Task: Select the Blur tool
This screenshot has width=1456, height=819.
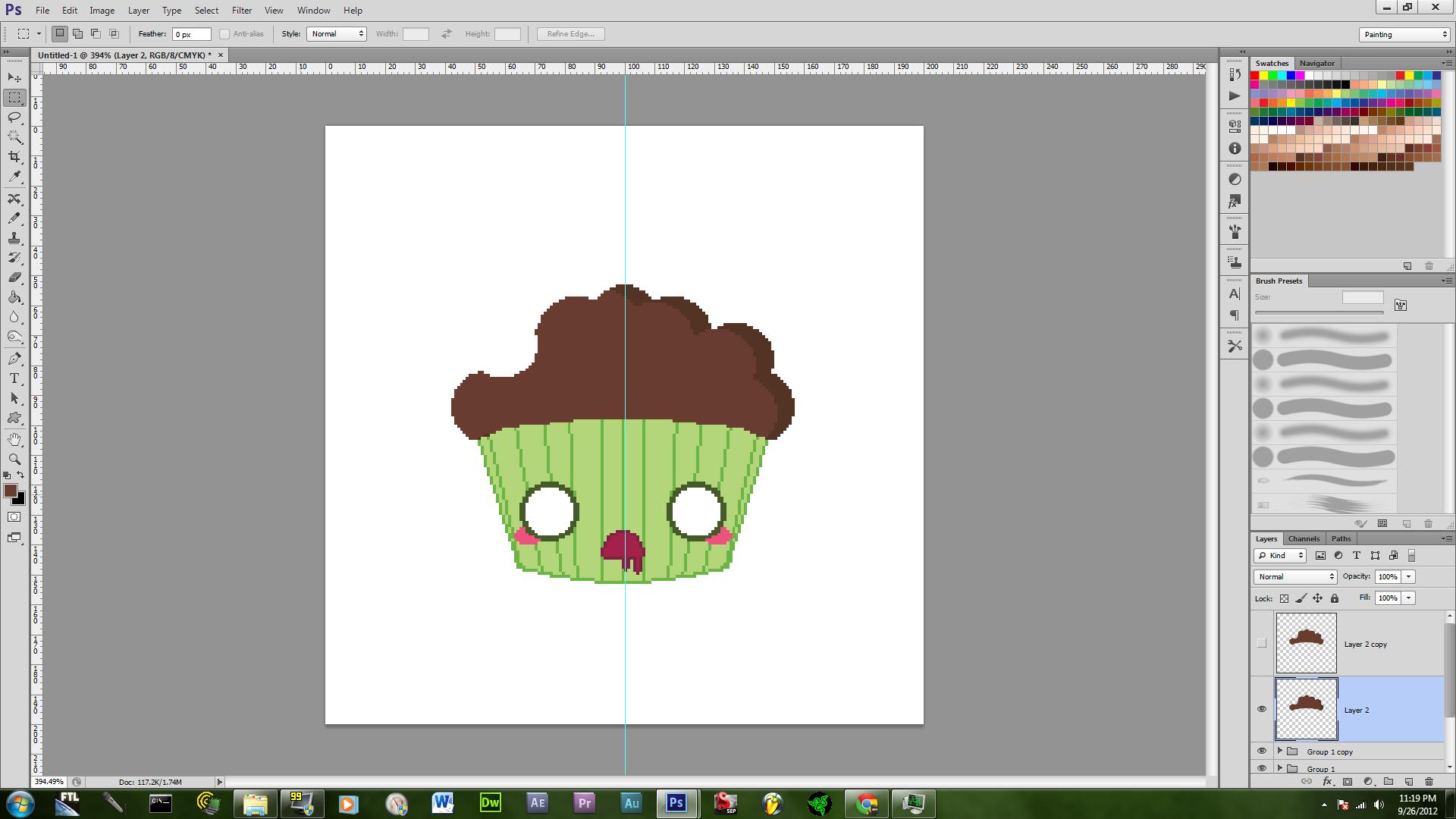Action: pos(14,317)
